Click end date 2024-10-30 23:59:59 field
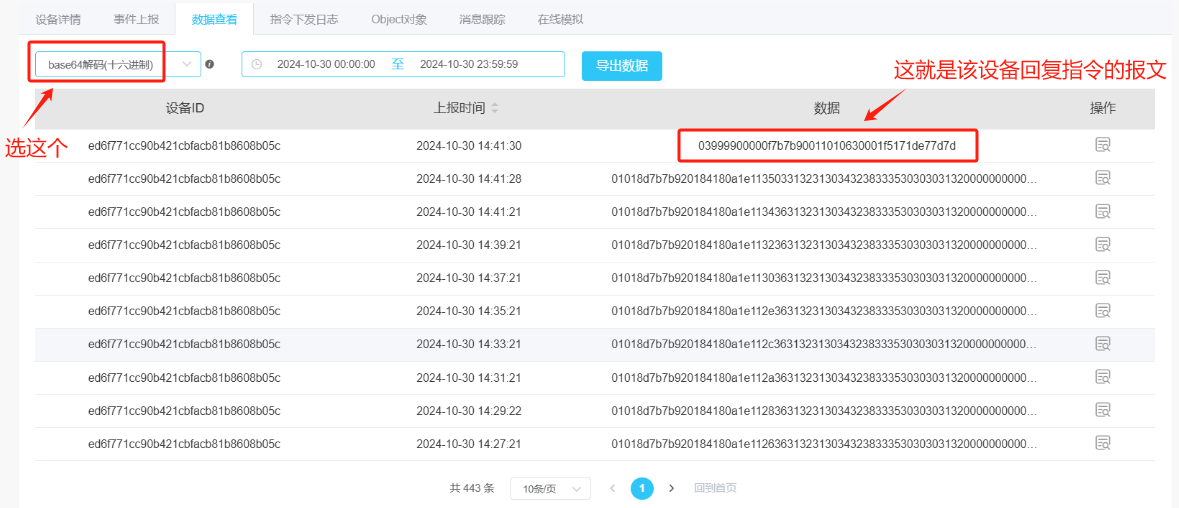The image size is (1179, 508). click(468, 65)
